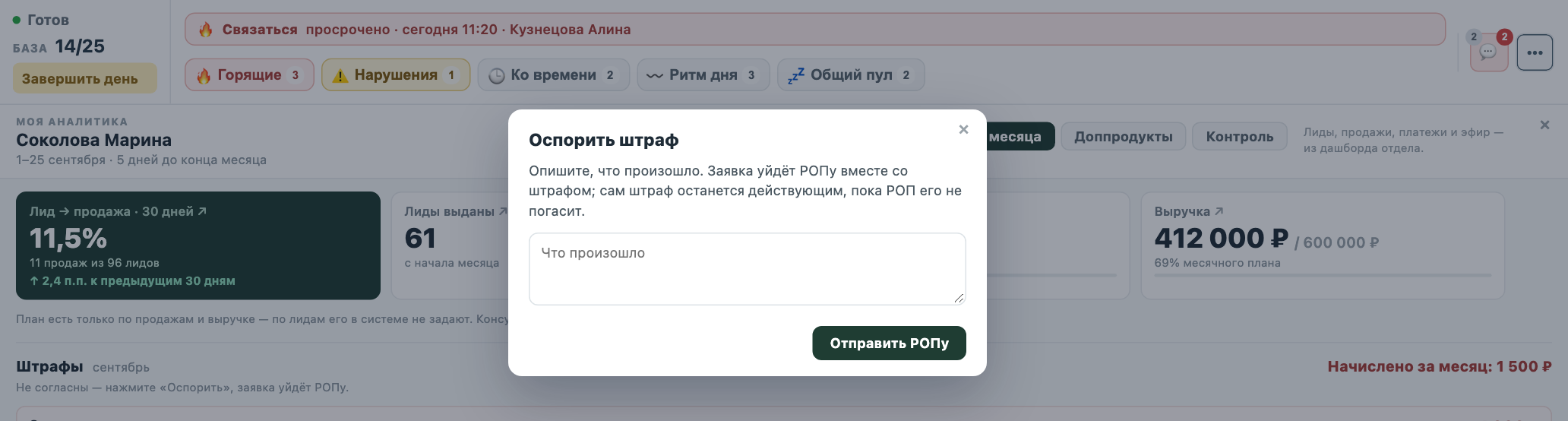
Task: Open the Нарушения filter chip
Action: pyautogui.click(x=396, y=74)
